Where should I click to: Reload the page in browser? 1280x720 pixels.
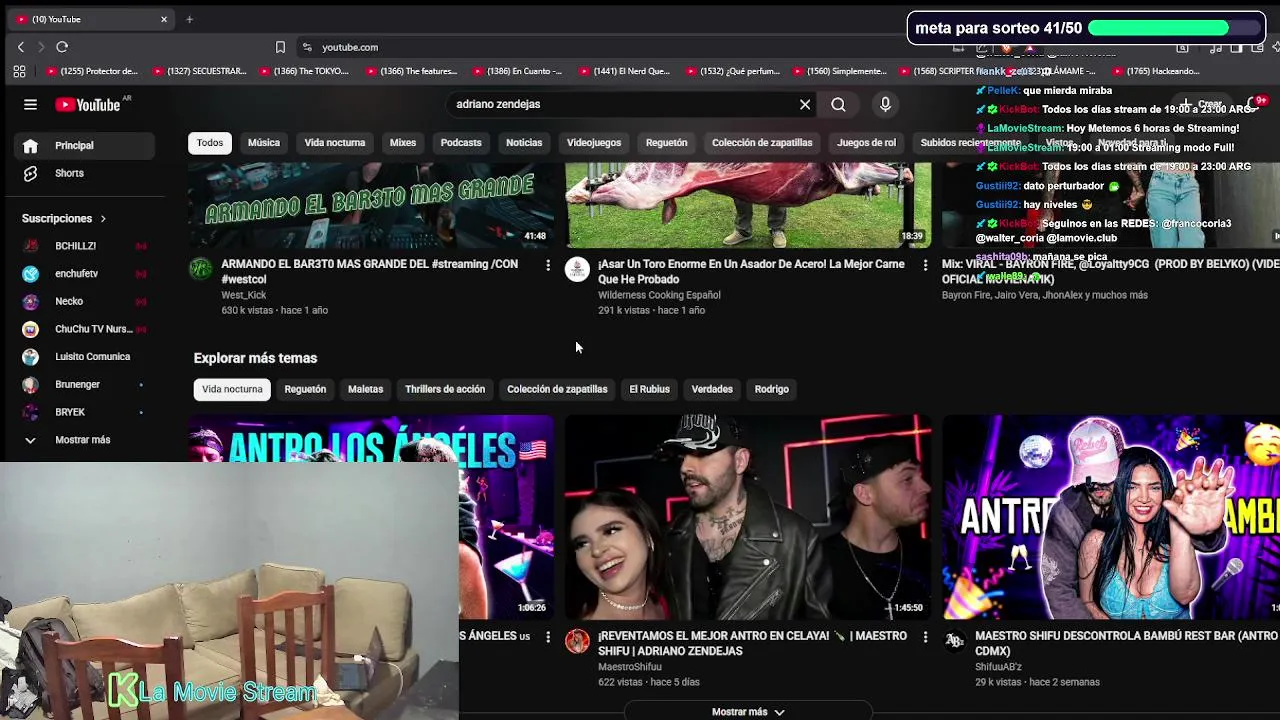[x=62, y=47]
